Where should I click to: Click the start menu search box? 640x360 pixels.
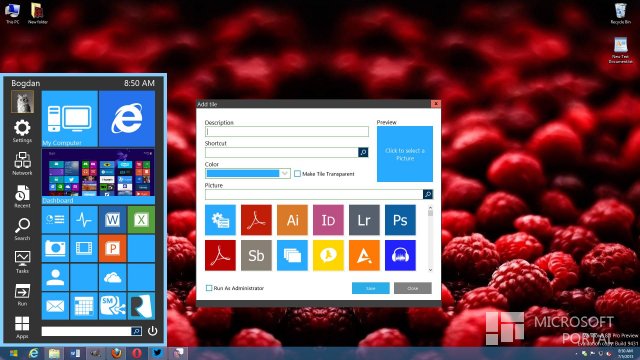tap(86, 331)
